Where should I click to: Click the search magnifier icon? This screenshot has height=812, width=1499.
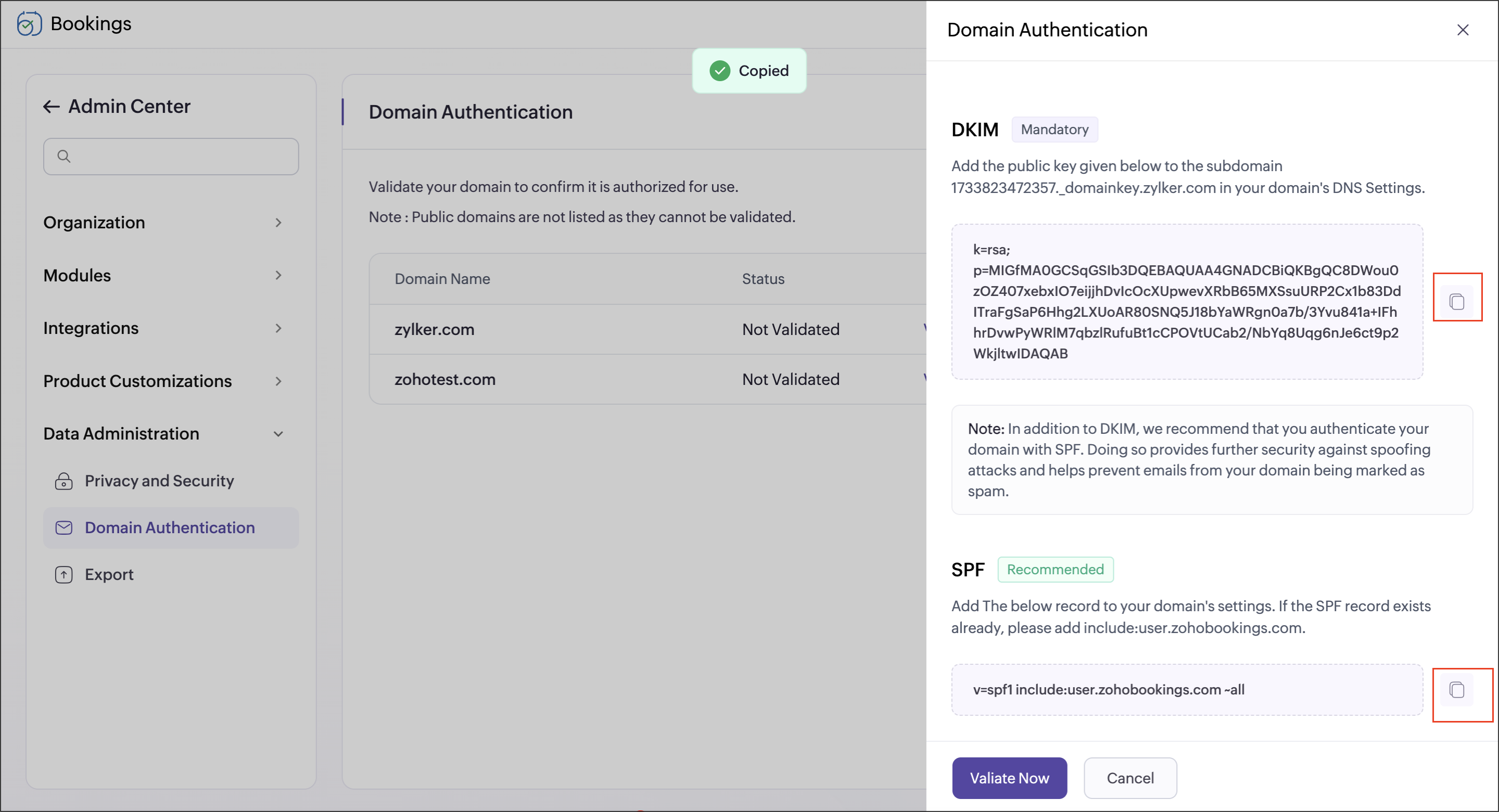(64, 156)
